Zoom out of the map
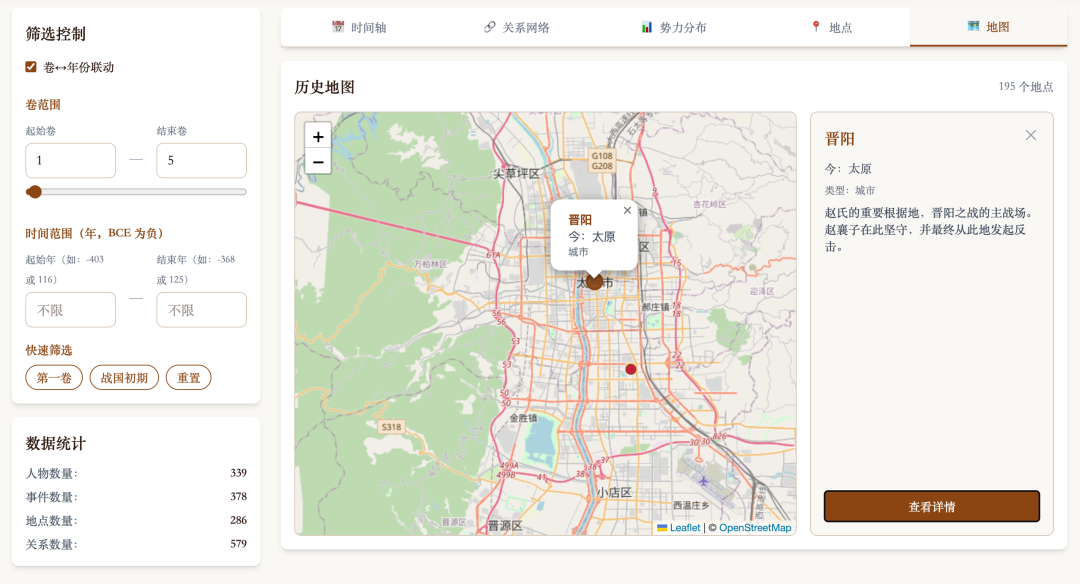1080x584 pixels. click(318, 162)
